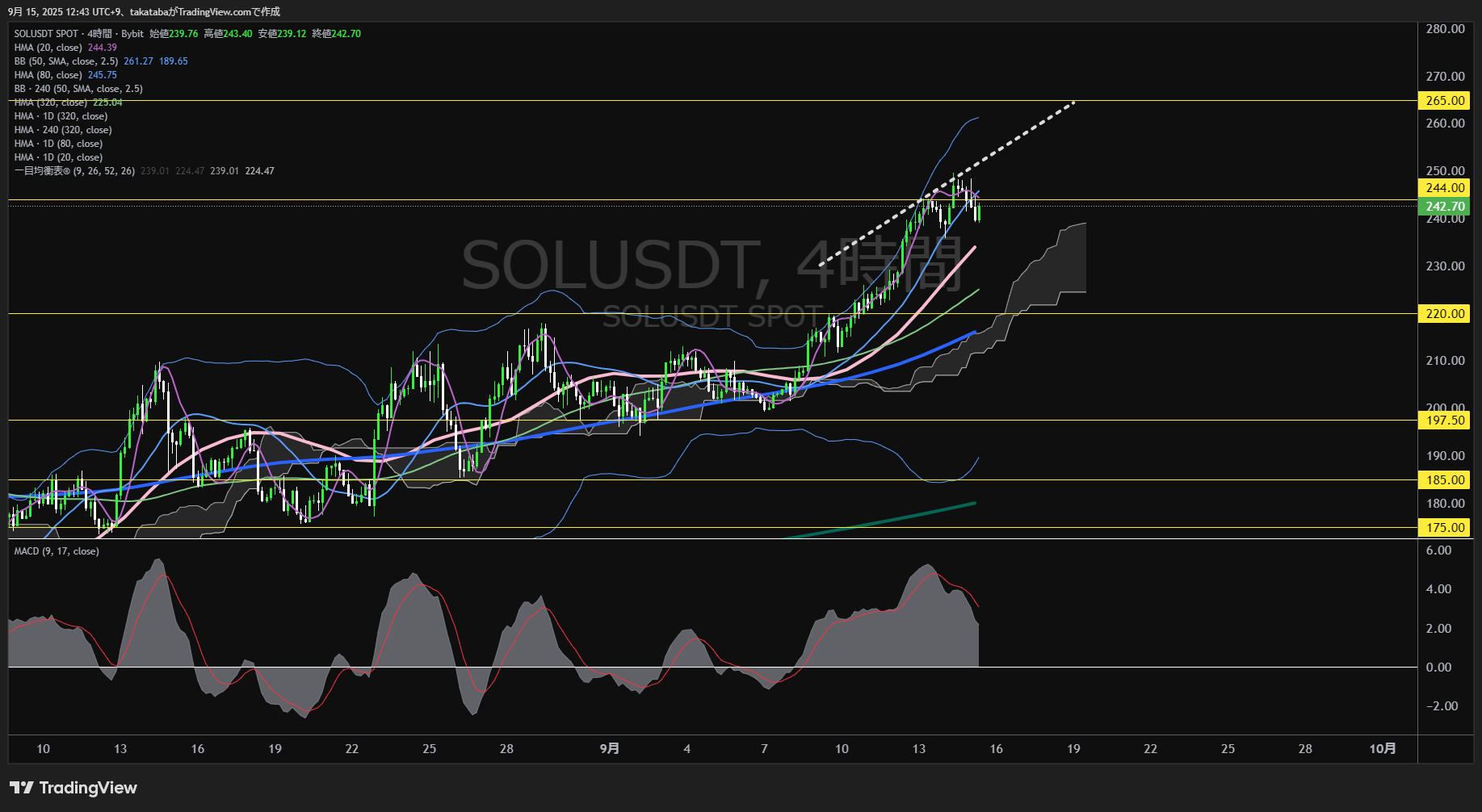Click the 一目均衡表 (9, 26, 52, 26) legend

tap(74, 171)
